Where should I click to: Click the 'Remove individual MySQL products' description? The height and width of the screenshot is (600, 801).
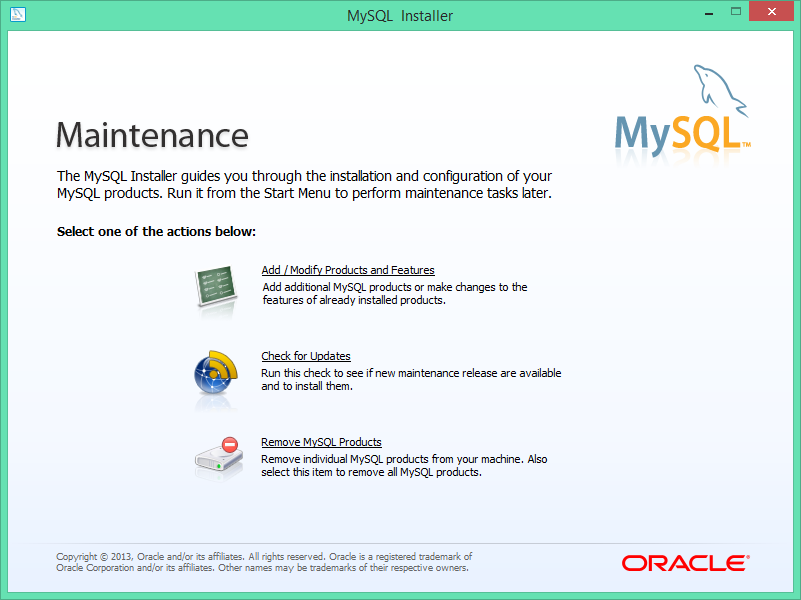pyautogui.click(x=404, y=465)
